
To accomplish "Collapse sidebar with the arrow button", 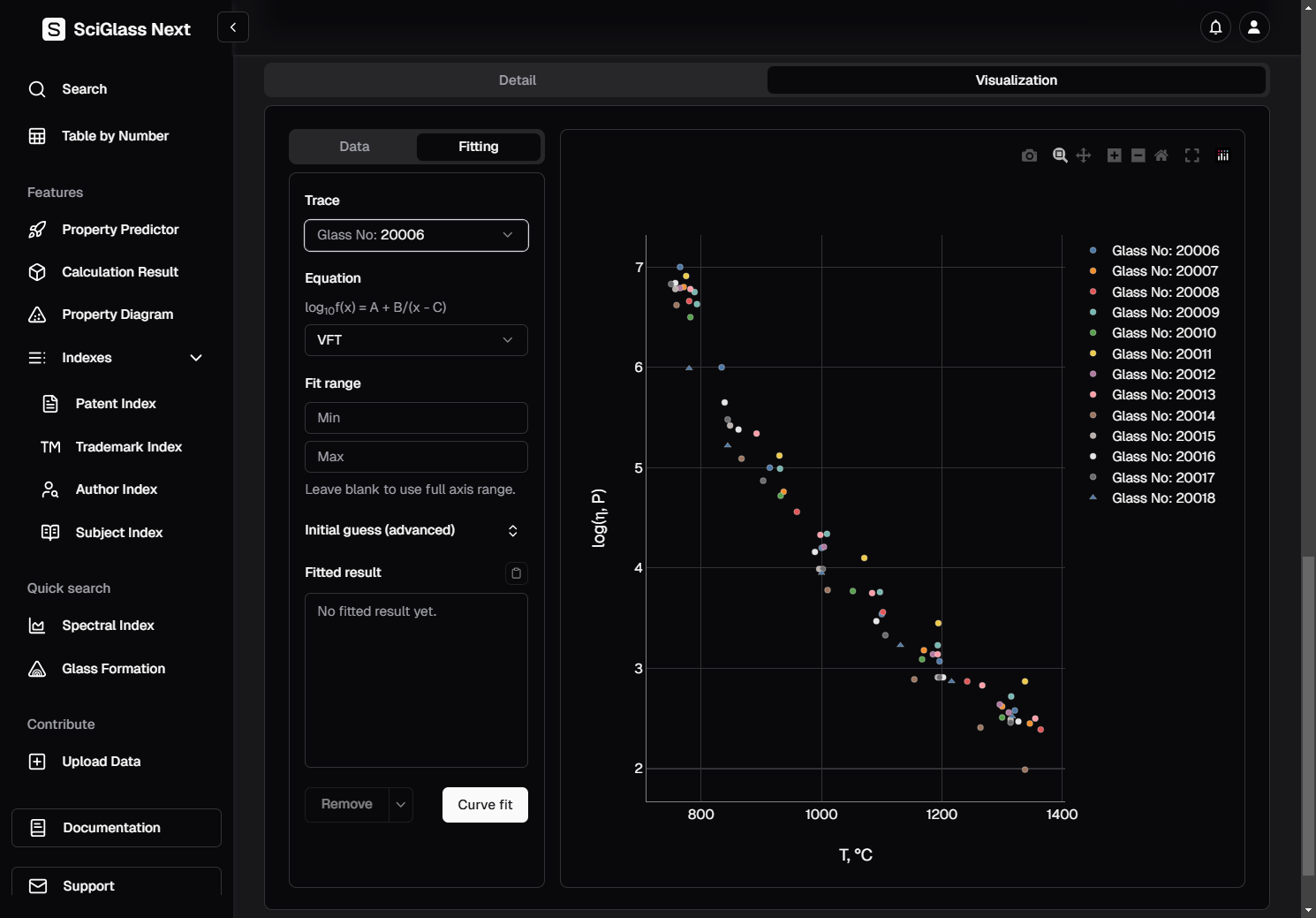I will pos(233,27).
